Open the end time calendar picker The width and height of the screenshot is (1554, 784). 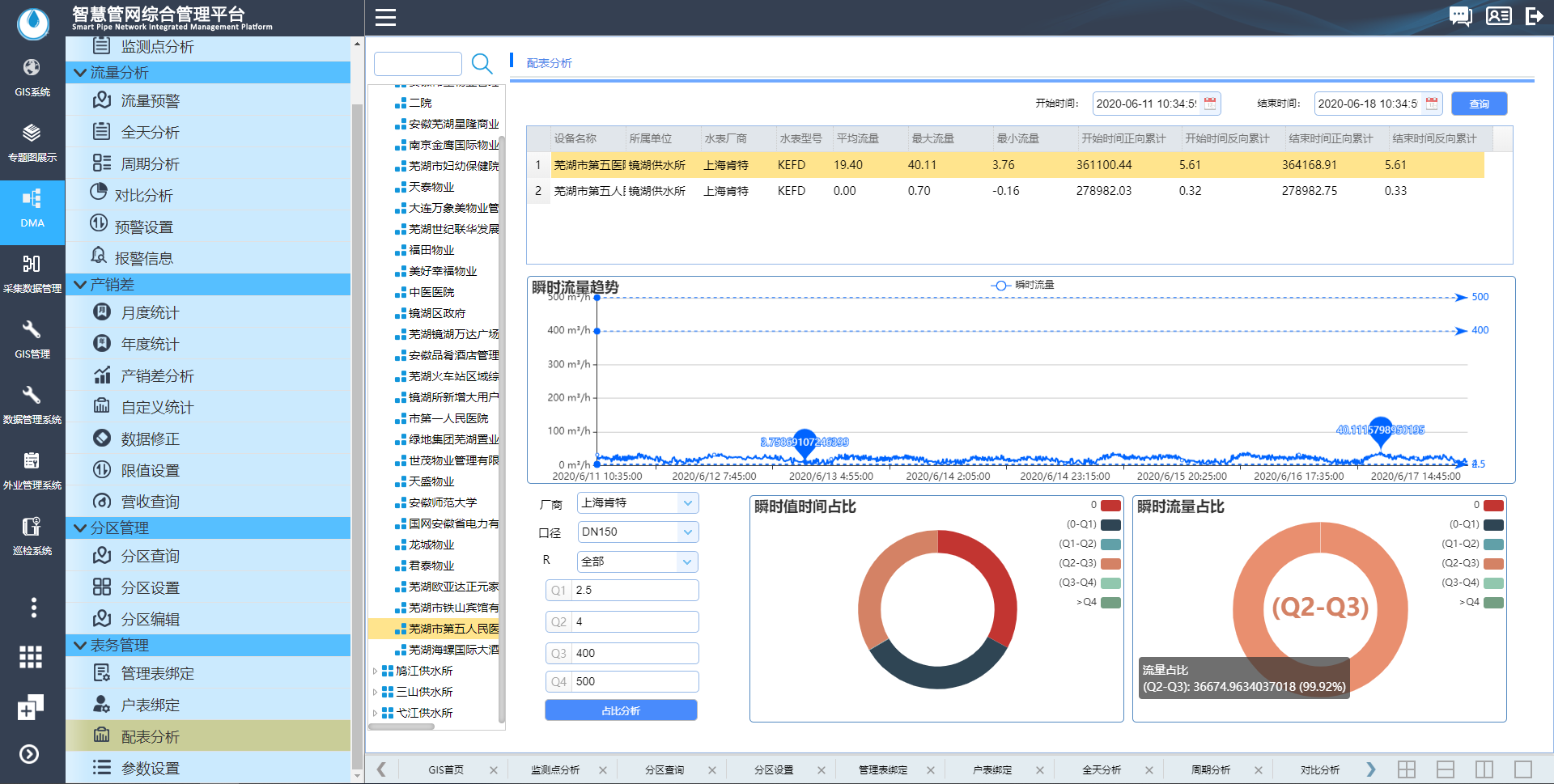[x=1432, y=104]
